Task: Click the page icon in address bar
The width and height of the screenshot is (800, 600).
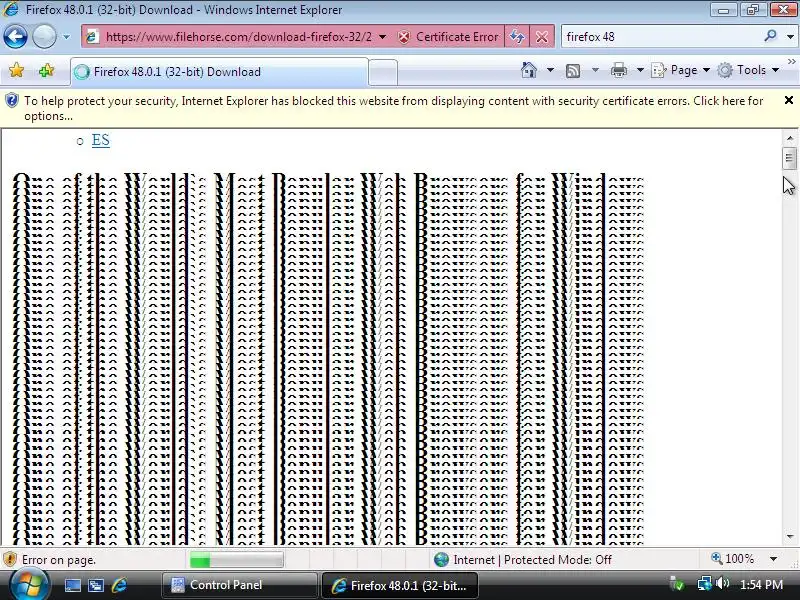Action: tap(92, 37)
